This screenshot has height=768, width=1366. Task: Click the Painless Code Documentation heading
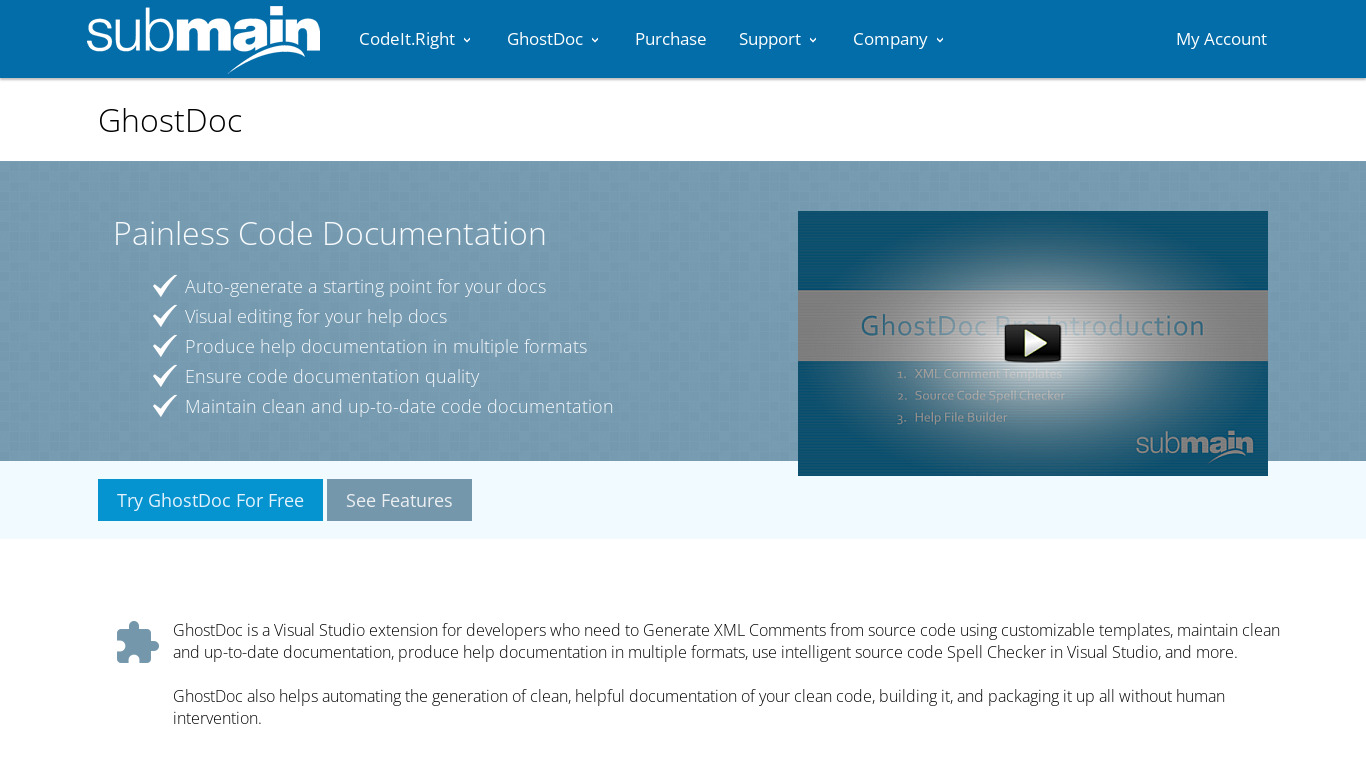coord(330,233)
